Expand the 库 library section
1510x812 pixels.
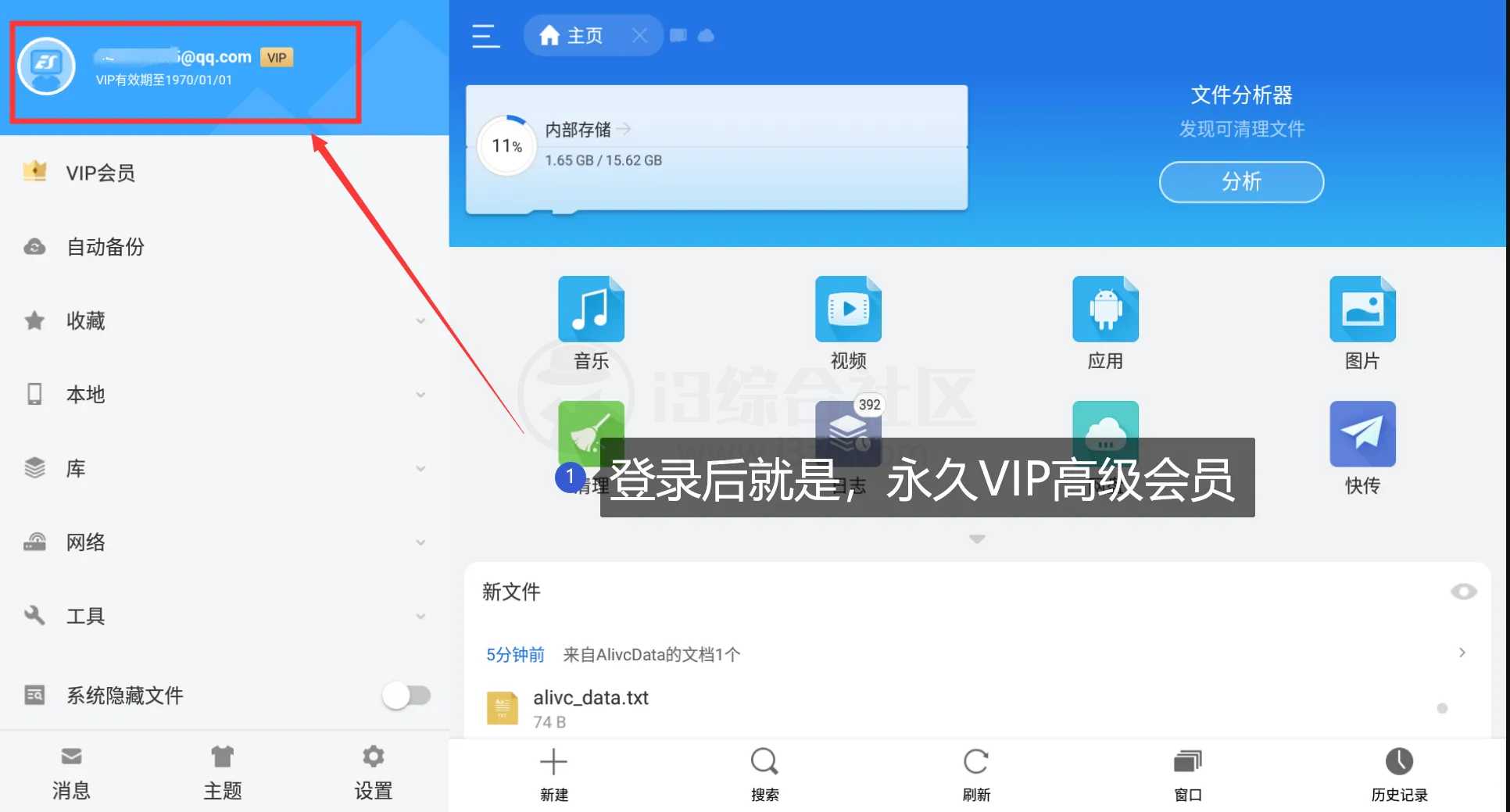(420, 469)
